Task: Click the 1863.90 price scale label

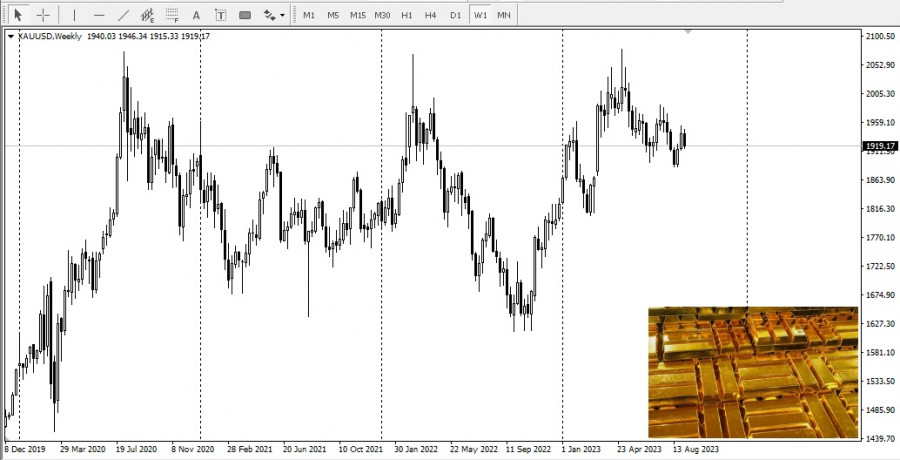Action: (880, 180)
